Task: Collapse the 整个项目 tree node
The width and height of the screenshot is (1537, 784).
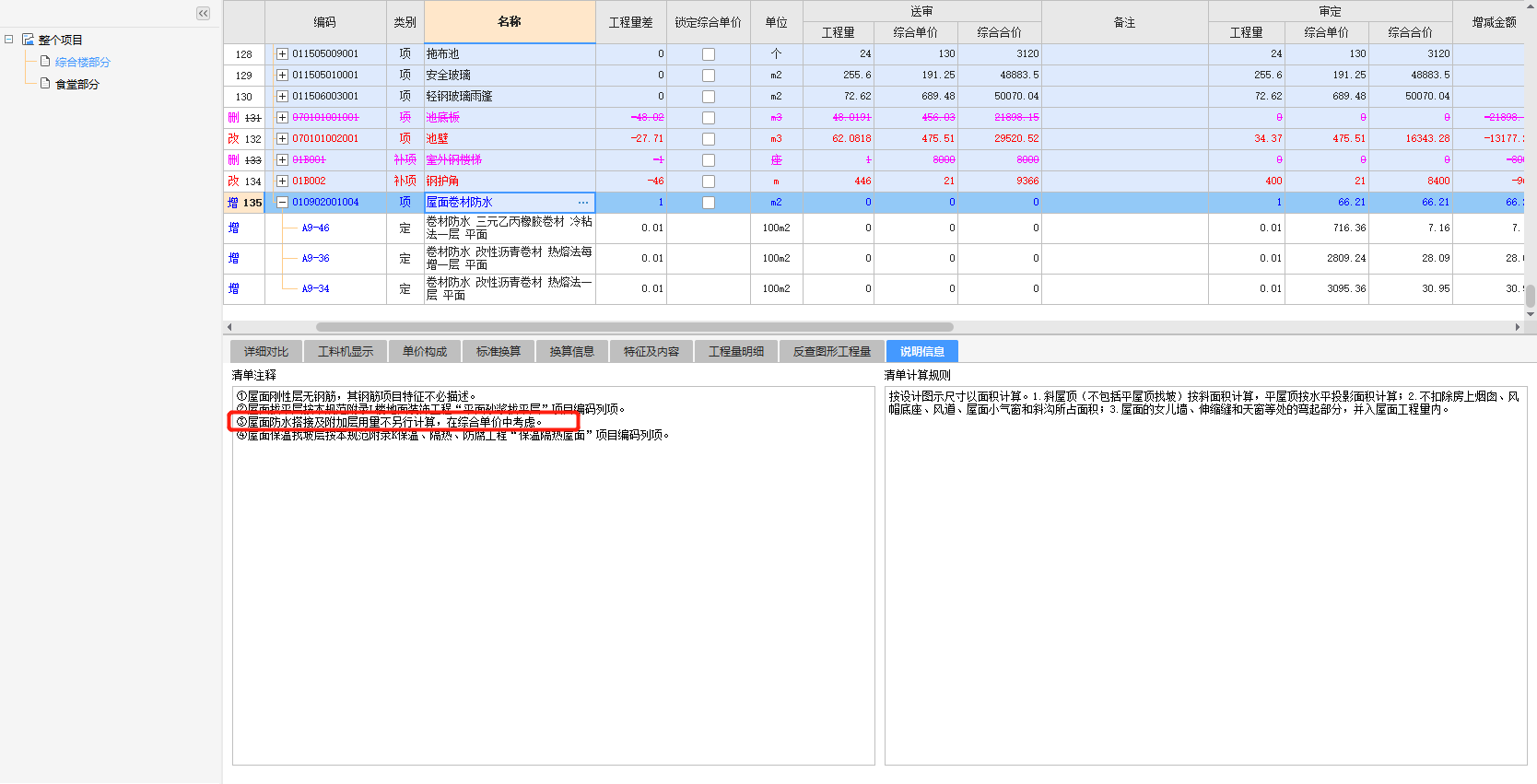Action: (8, 40)
